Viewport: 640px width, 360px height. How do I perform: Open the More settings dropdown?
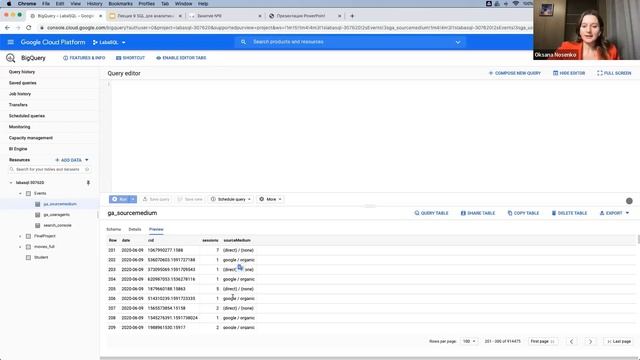click(x=270, y=199)
